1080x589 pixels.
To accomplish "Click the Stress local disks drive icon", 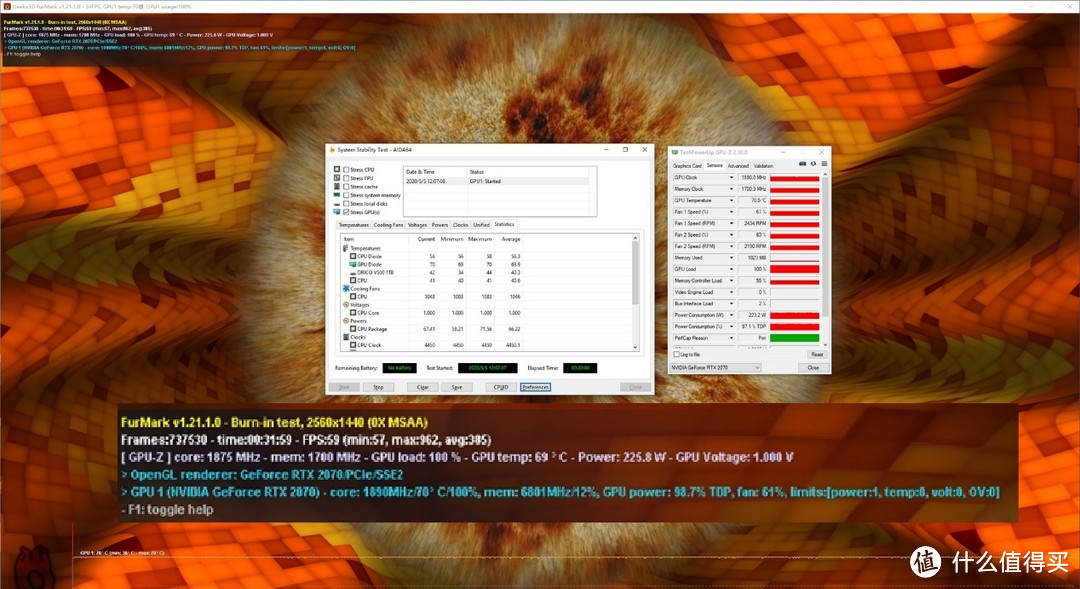I will click(x=337, y=204).
